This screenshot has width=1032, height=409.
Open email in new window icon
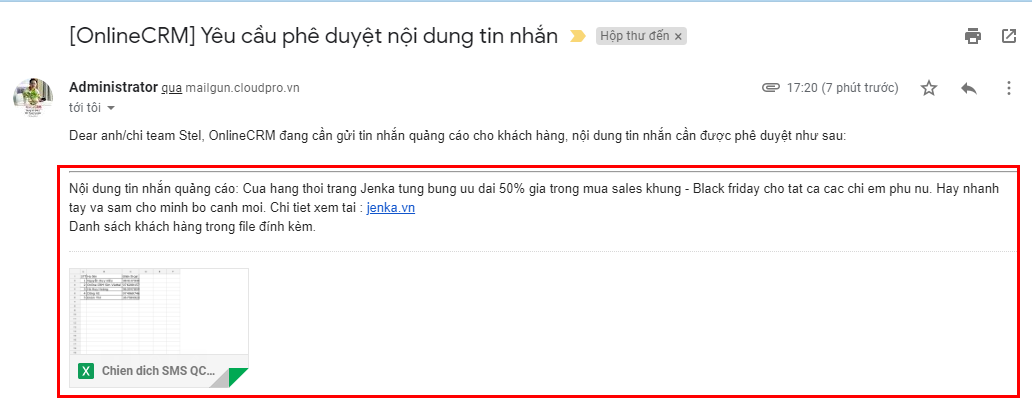click(1008, 36)
